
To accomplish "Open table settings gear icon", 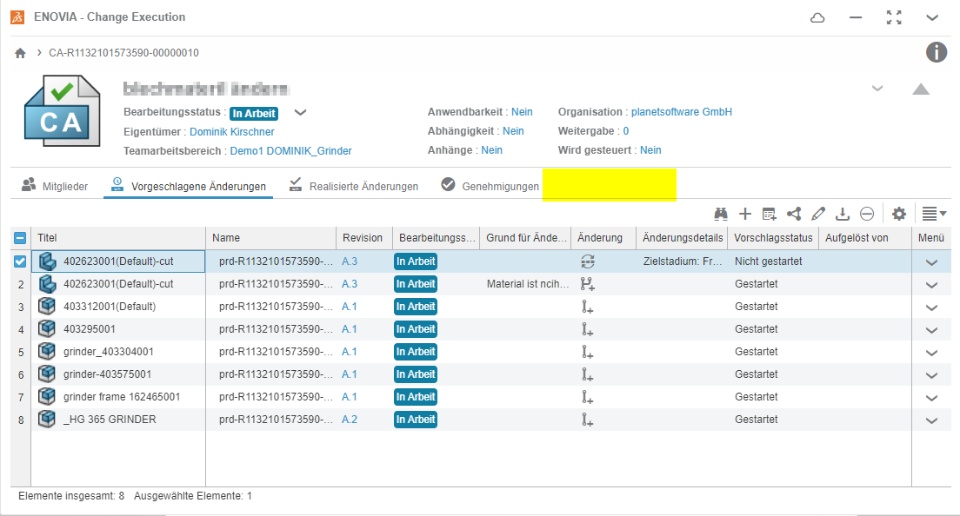I will [899, 214].
